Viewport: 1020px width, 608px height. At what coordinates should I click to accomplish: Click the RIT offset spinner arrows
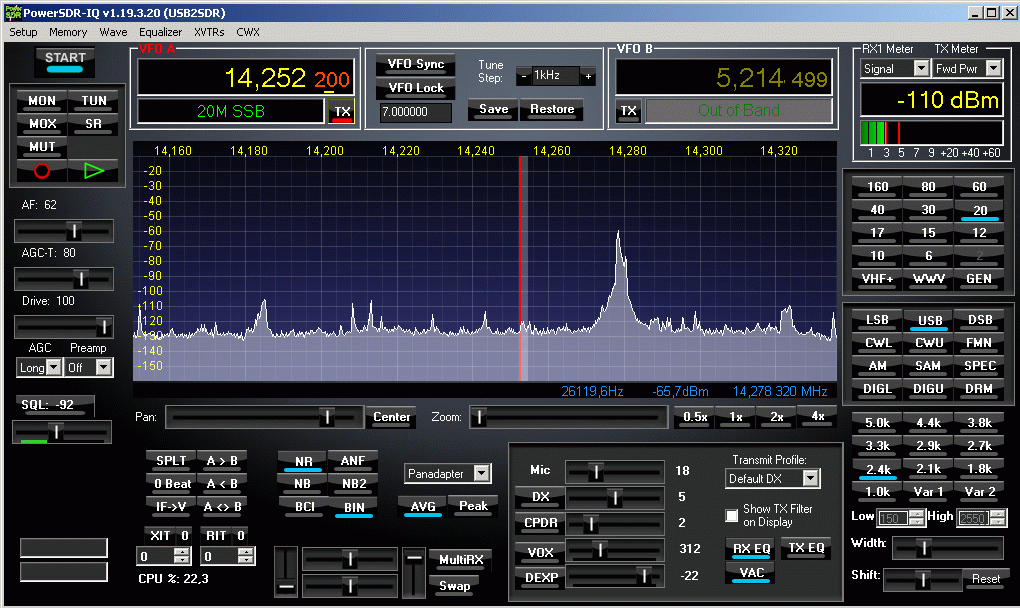coord(245,556)
